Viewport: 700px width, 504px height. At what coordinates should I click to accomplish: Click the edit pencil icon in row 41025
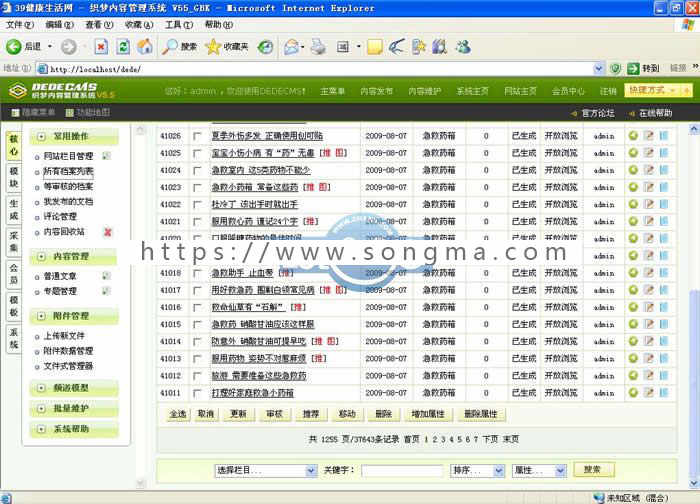pyautogui.click(x=649, y=153)
